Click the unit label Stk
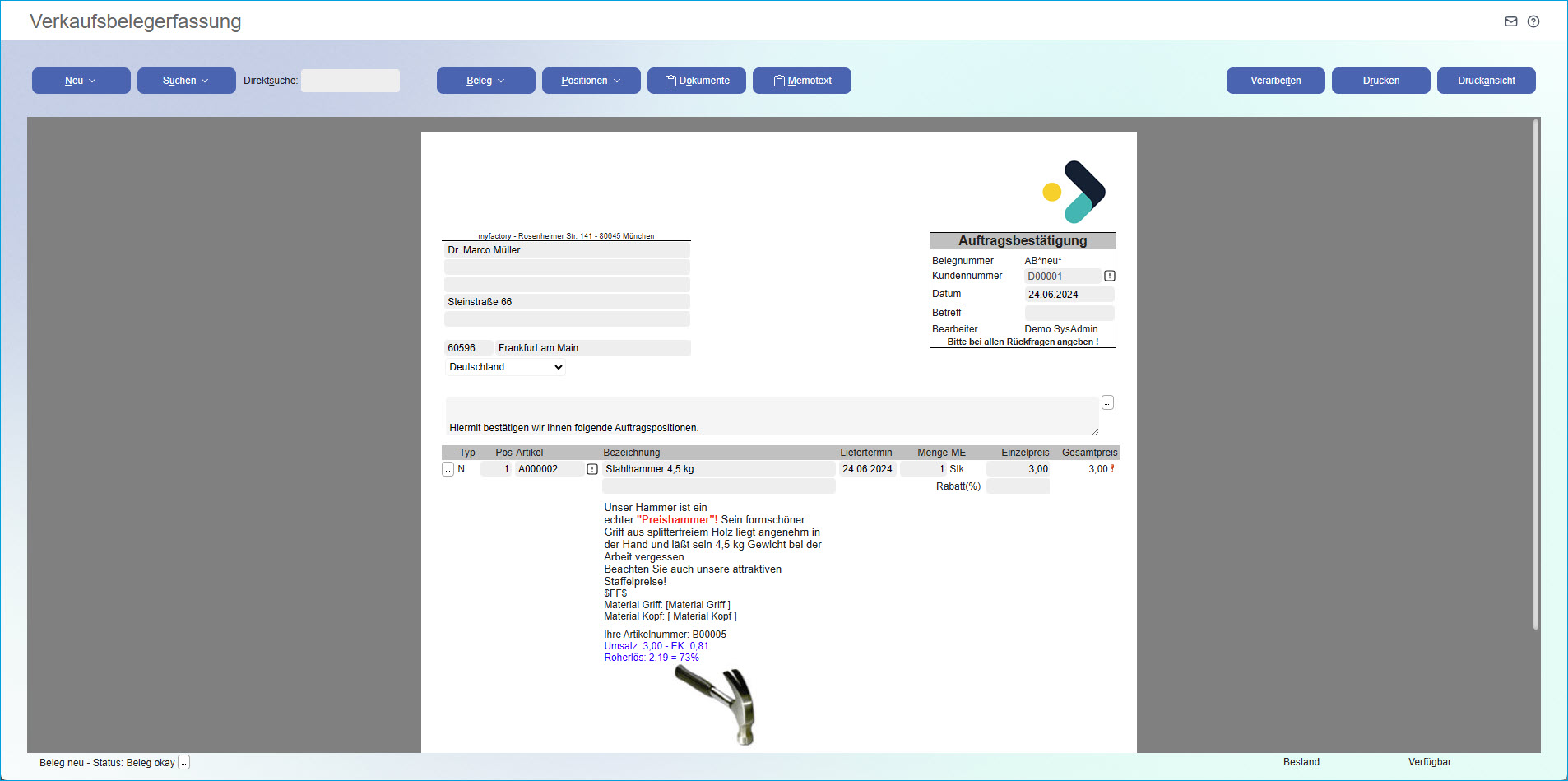Image resolution: width=1568 pixels, height=781 pixels. tap(957, 469)
